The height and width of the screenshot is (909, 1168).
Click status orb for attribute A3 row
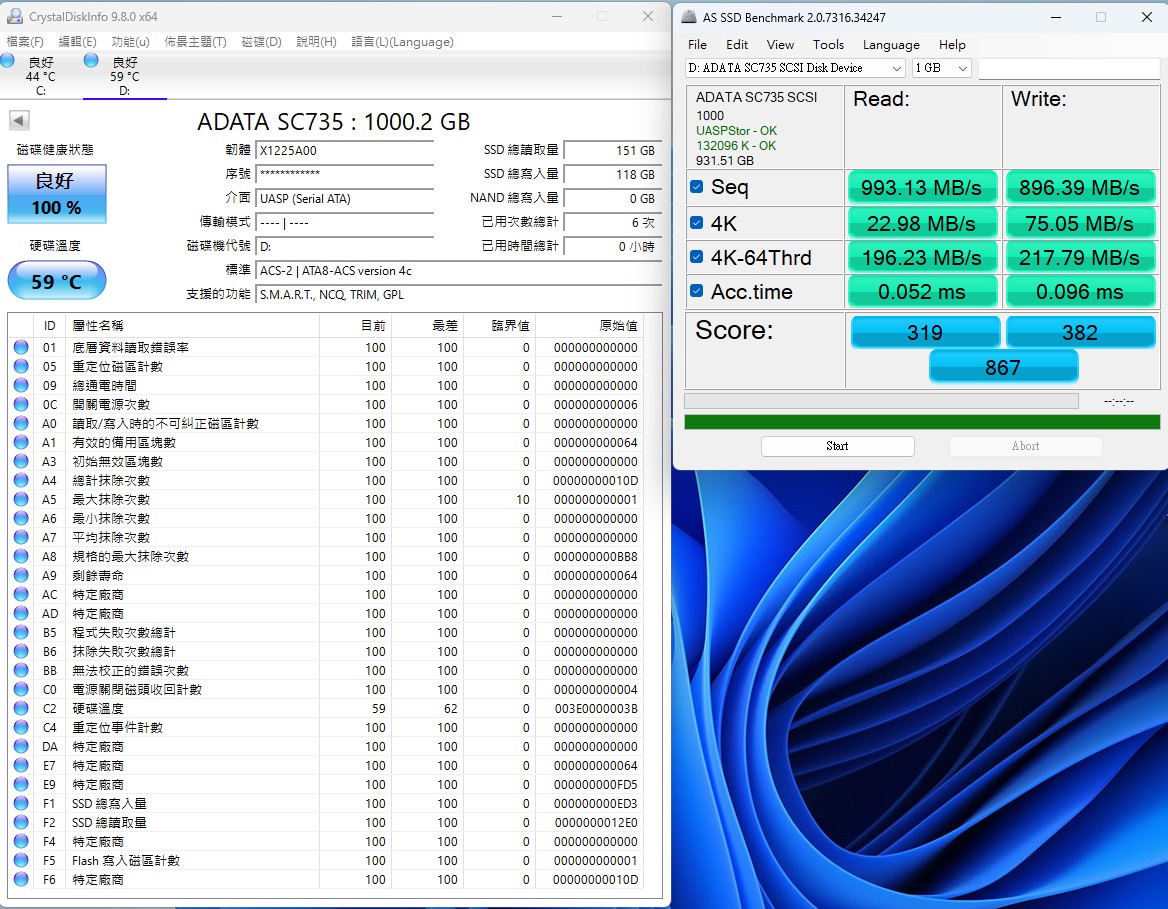[21, 461]
